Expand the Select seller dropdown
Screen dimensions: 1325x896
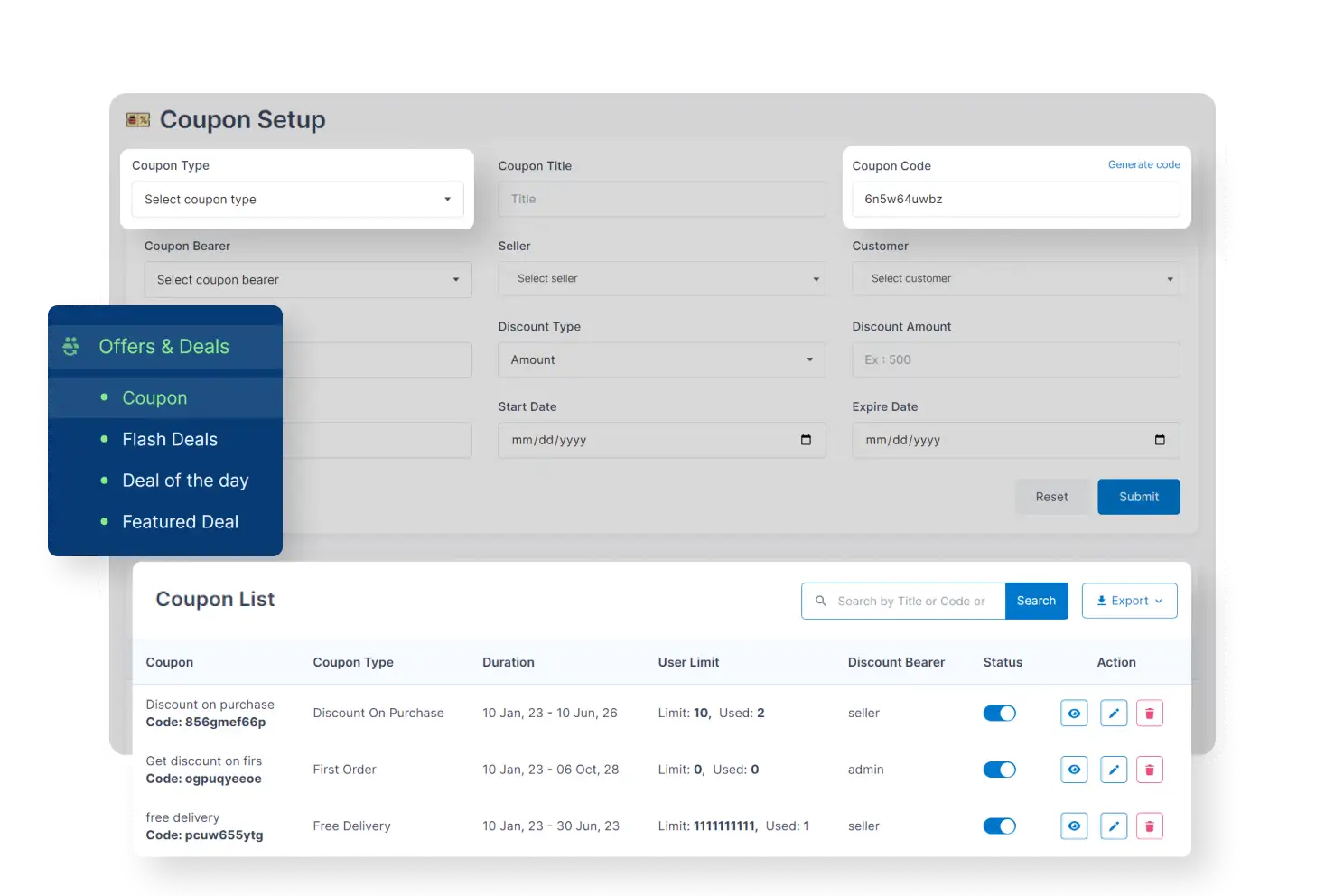(661, 278)
